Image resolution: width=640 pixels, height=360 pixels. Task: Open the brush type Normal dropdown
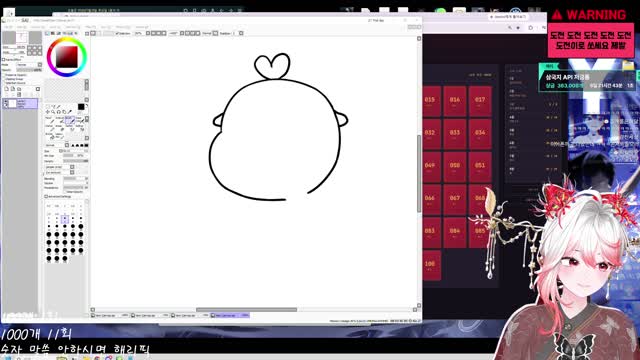pyautogui.click(x=57, y=145)
